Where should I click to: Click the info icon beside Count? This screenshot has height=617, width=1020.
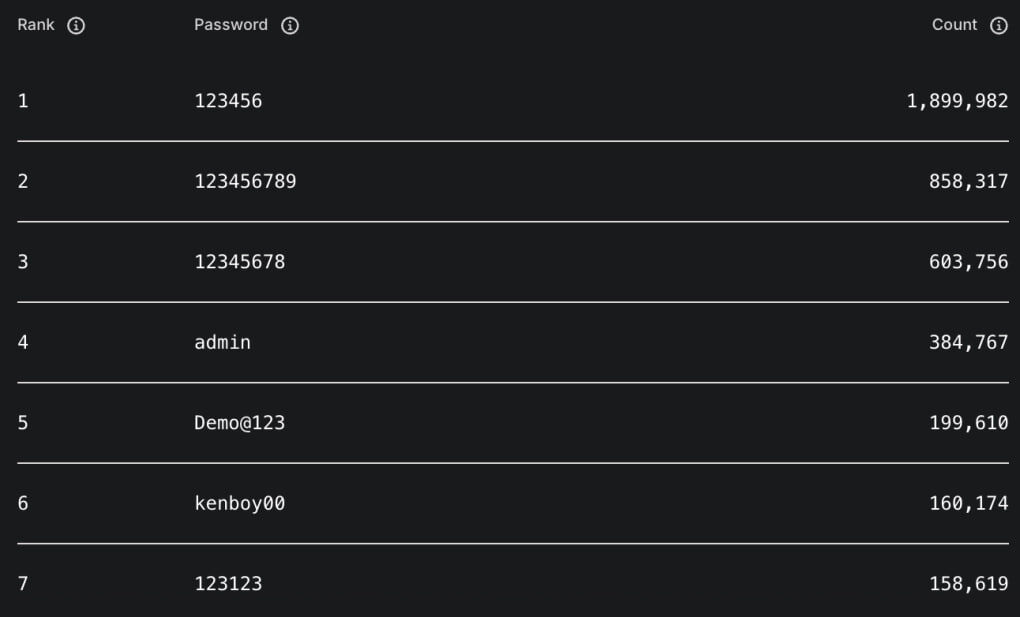998,26
